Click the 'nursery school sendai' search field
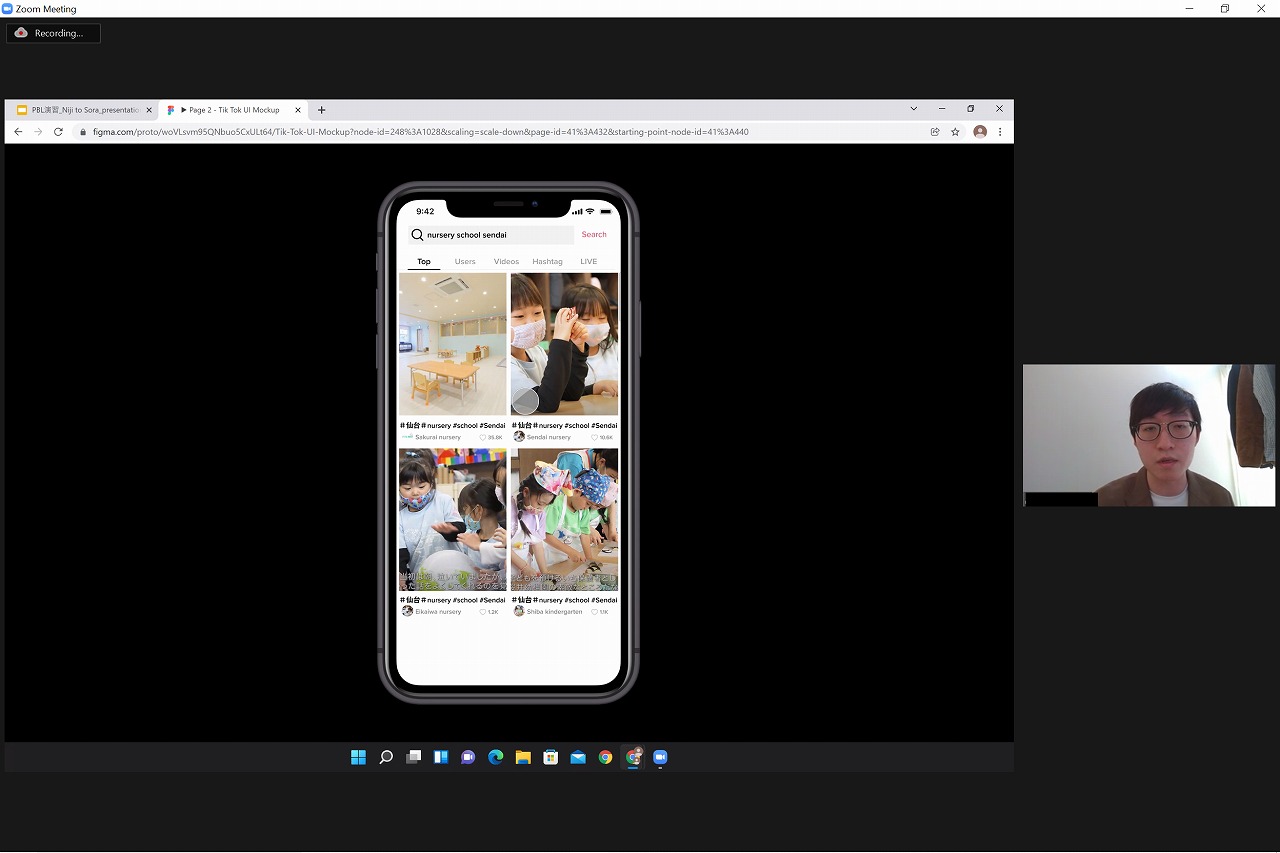Image resolution: width=1280 pixels, height=853 pixels. pyautogui.click(x=491, y=235)
